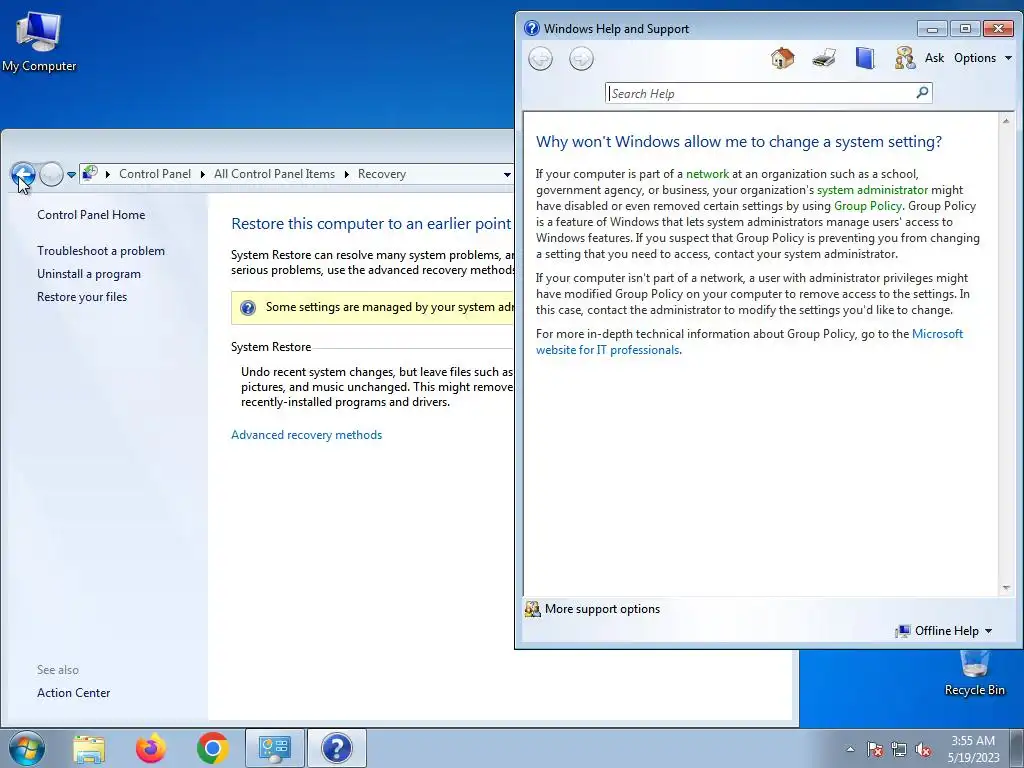Open My Computer desktop icon
Screen dimensions: 1024x768
(x=39, y=41)
